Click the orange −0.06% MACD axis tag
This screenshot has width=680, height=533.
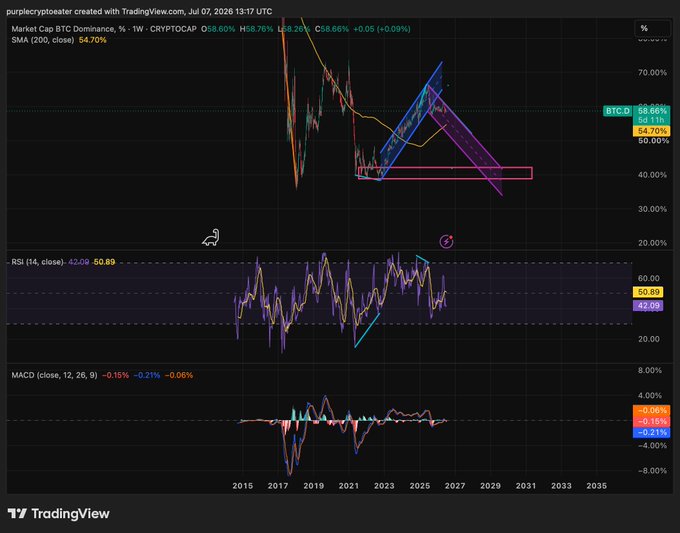652,410
